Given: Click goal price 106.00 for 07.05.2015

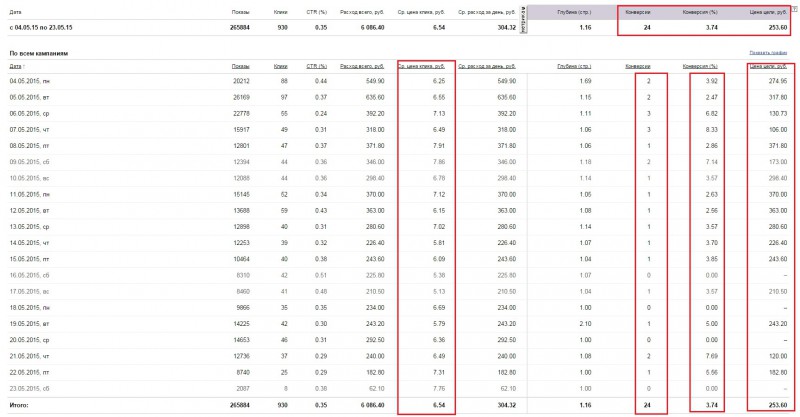Looking at the screenshot, I should [778, 130].
